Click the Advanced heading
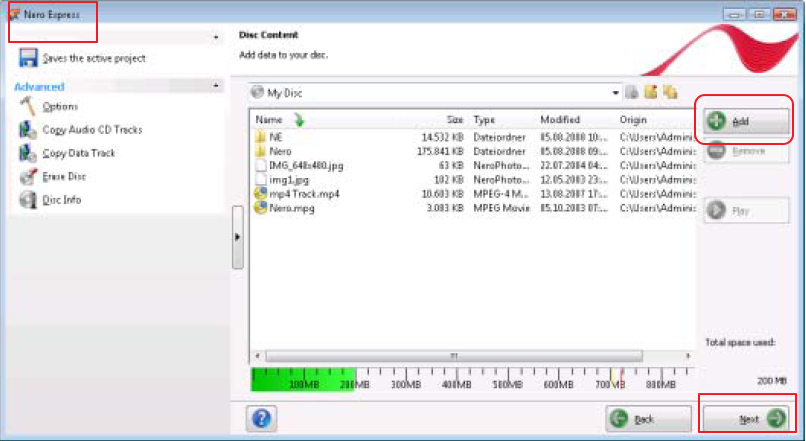Image resolution: width=806 pixels, height=441 pixels. point(39,86)
